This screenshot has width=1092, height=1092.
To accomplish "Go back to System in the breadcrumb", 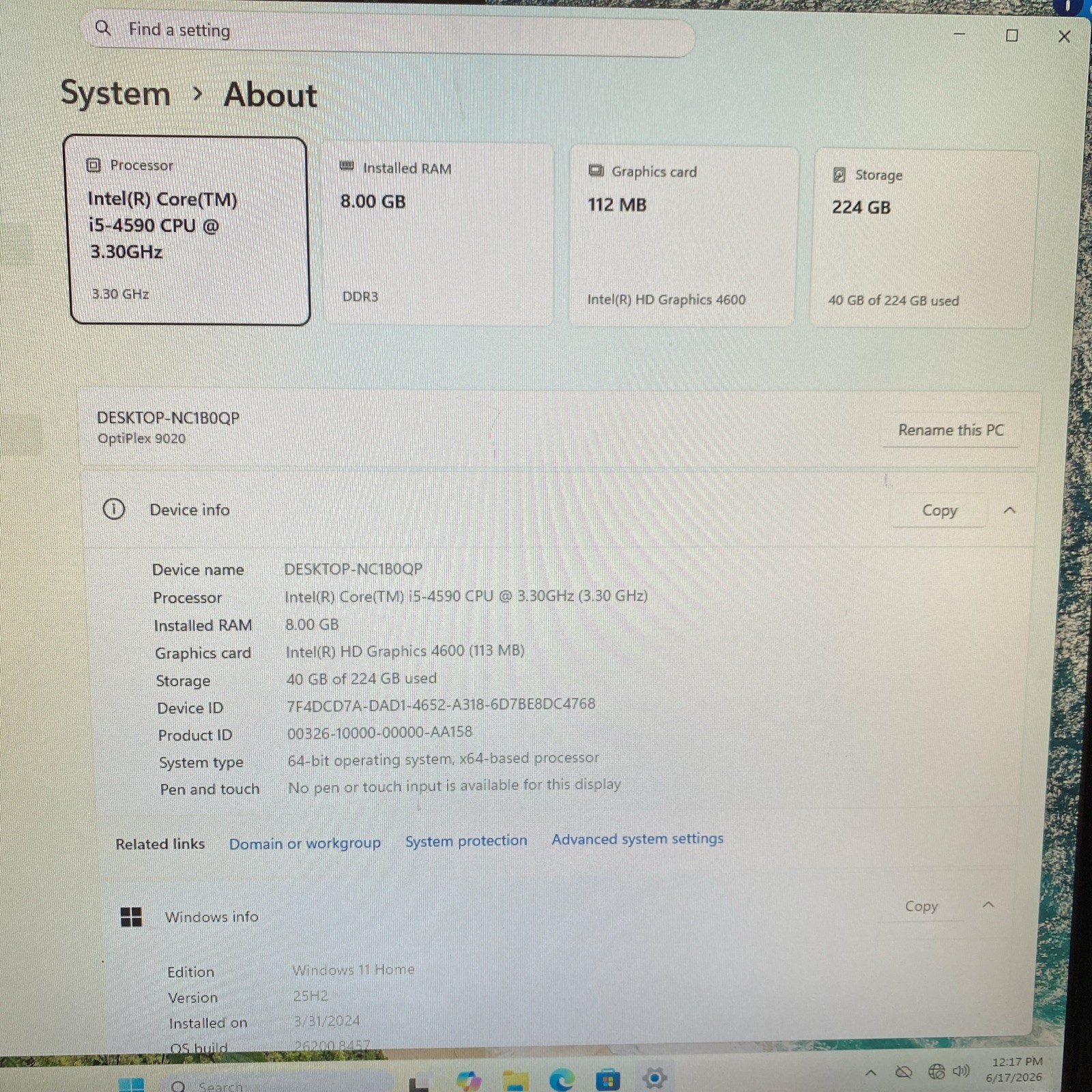I will (115, 93).
